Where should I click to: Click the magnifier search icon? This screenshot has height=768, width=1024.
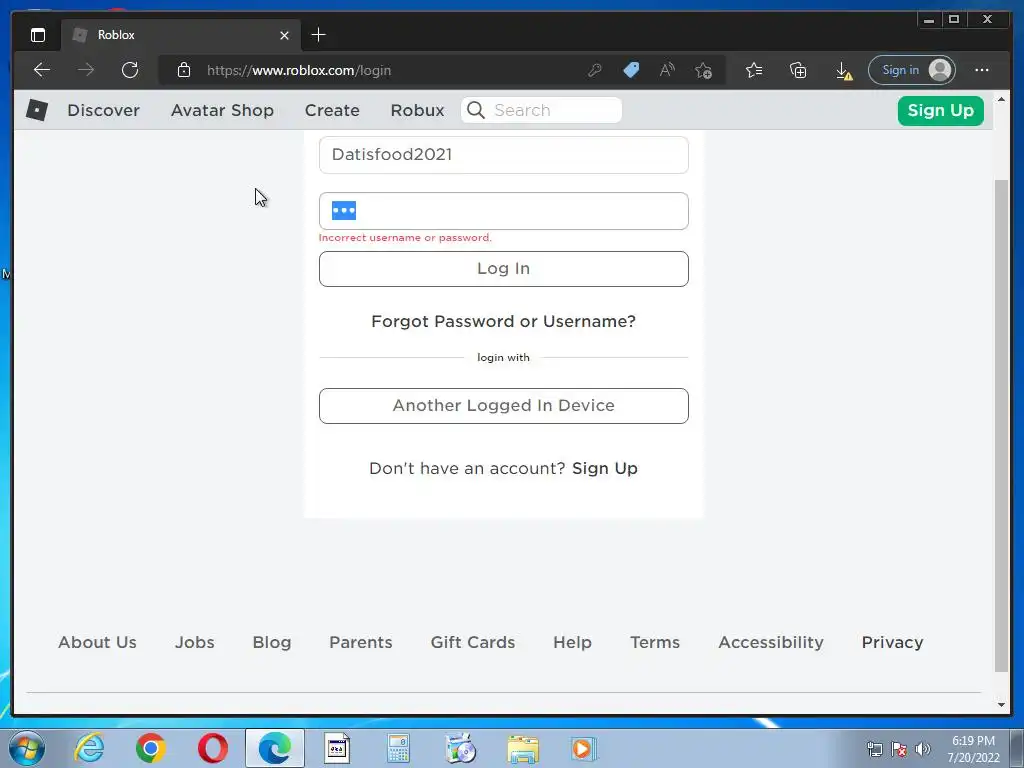[x=476, y=110]
